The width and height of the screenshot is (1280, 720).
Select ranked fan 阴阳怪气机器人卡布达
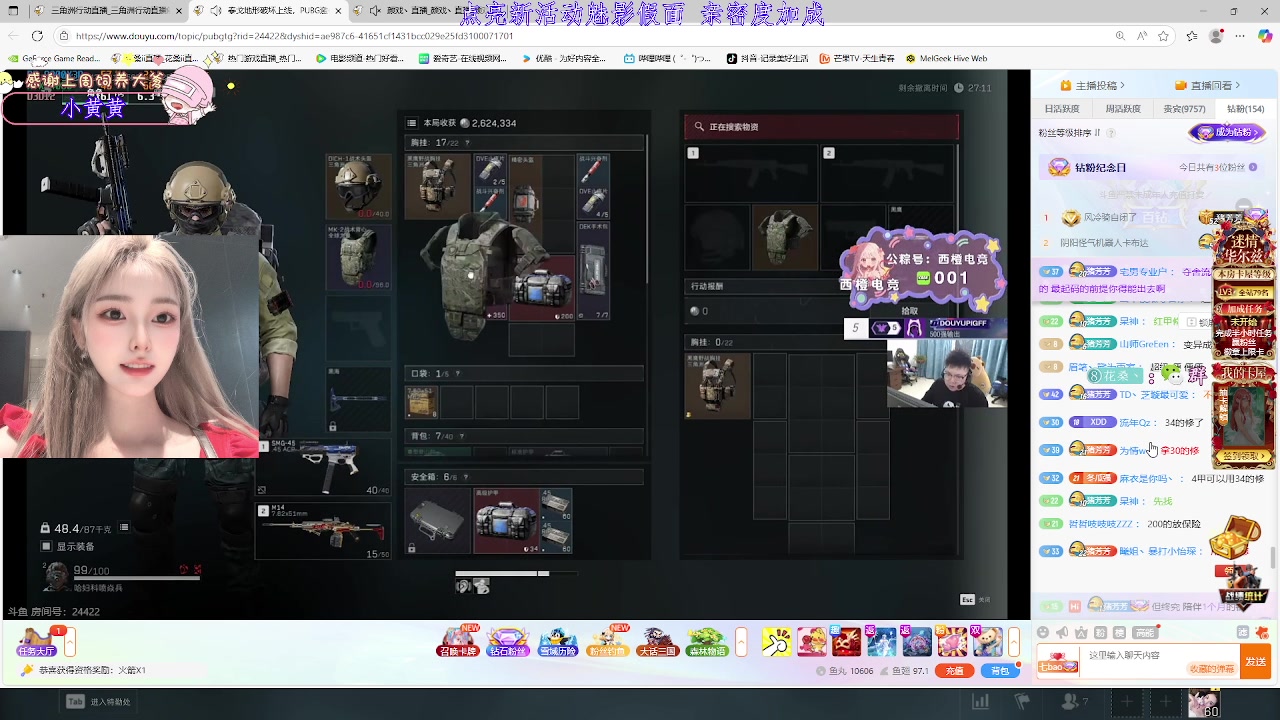click(x=1103, y=243)
